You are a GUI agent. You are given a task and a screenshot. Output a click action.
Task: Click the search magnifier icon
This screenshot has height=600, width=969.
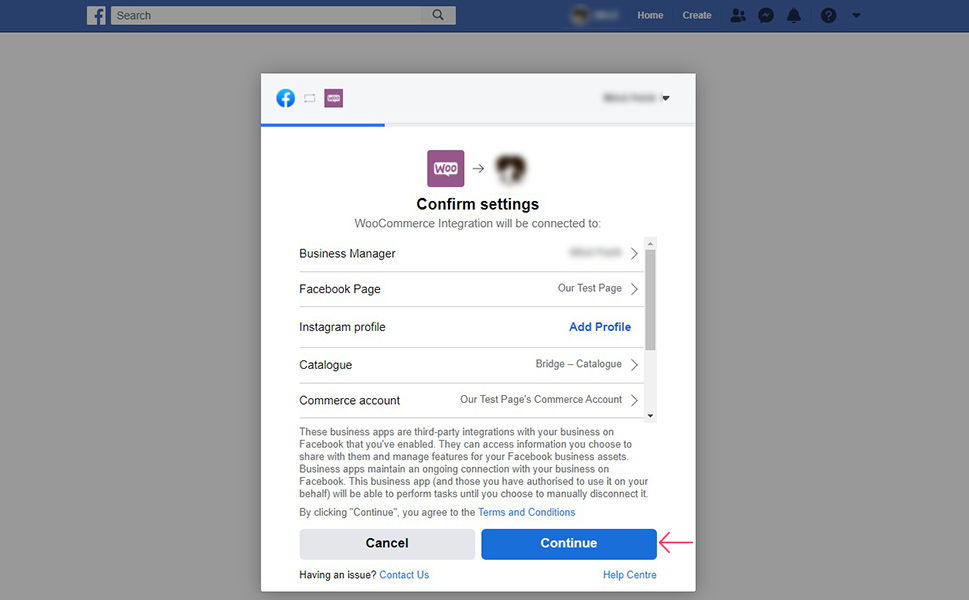click(438, 15)
